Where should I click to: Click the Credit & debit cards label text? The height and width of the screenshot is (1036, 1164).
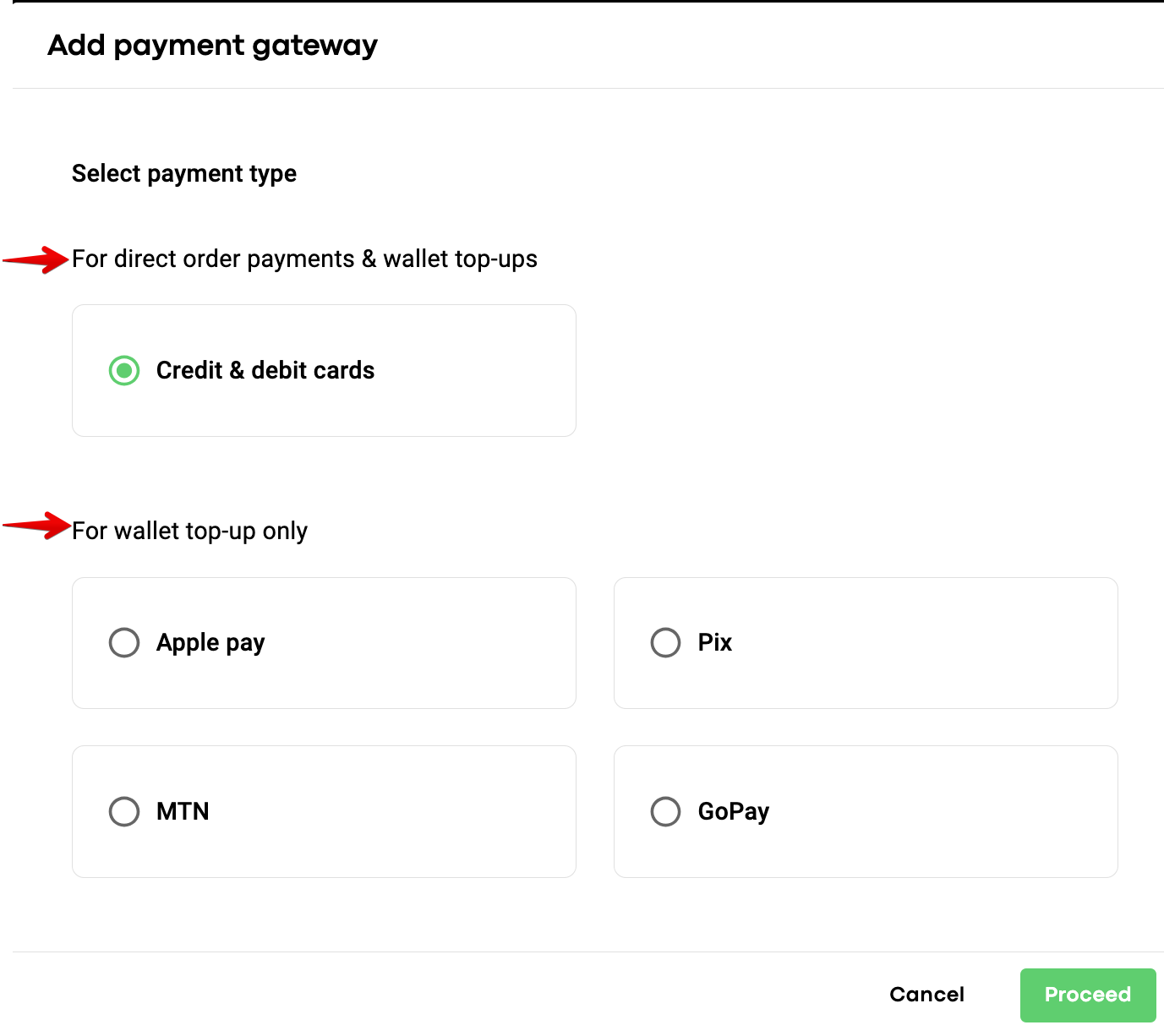(265, 370)
